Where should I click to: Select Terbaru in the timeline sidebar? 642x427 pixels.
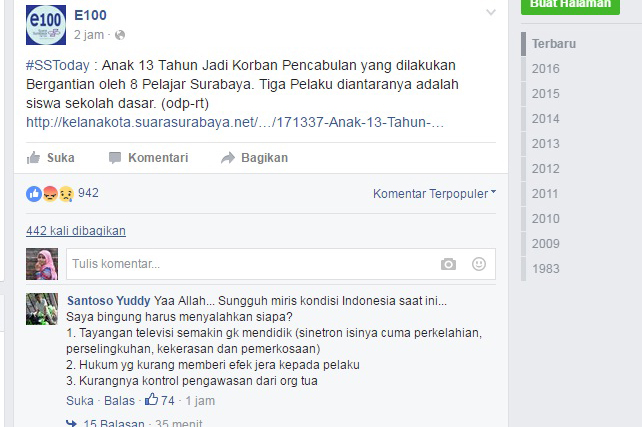(x=554, y=44)
